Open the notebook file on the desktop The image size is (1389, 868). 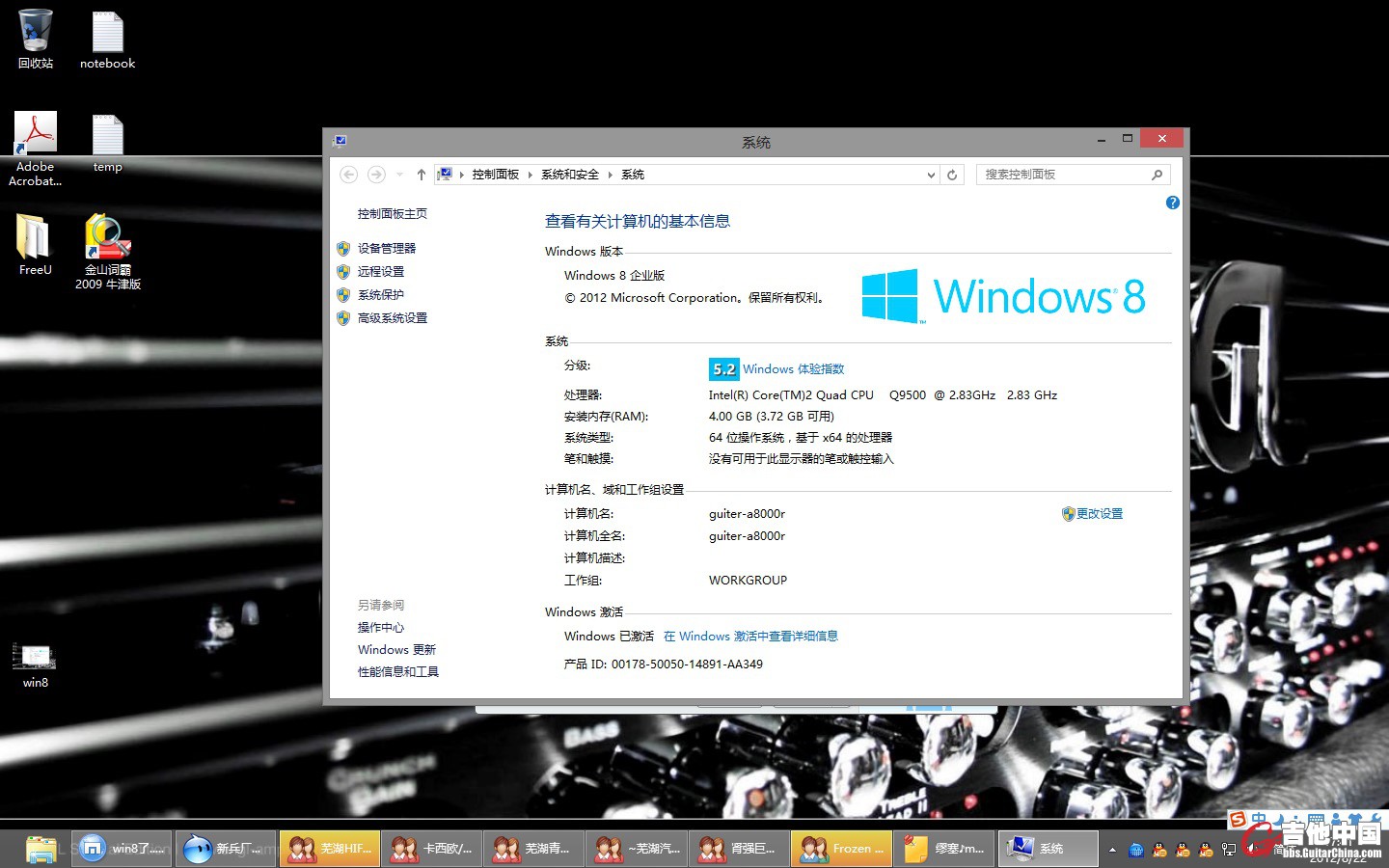[x=107, y=40]
